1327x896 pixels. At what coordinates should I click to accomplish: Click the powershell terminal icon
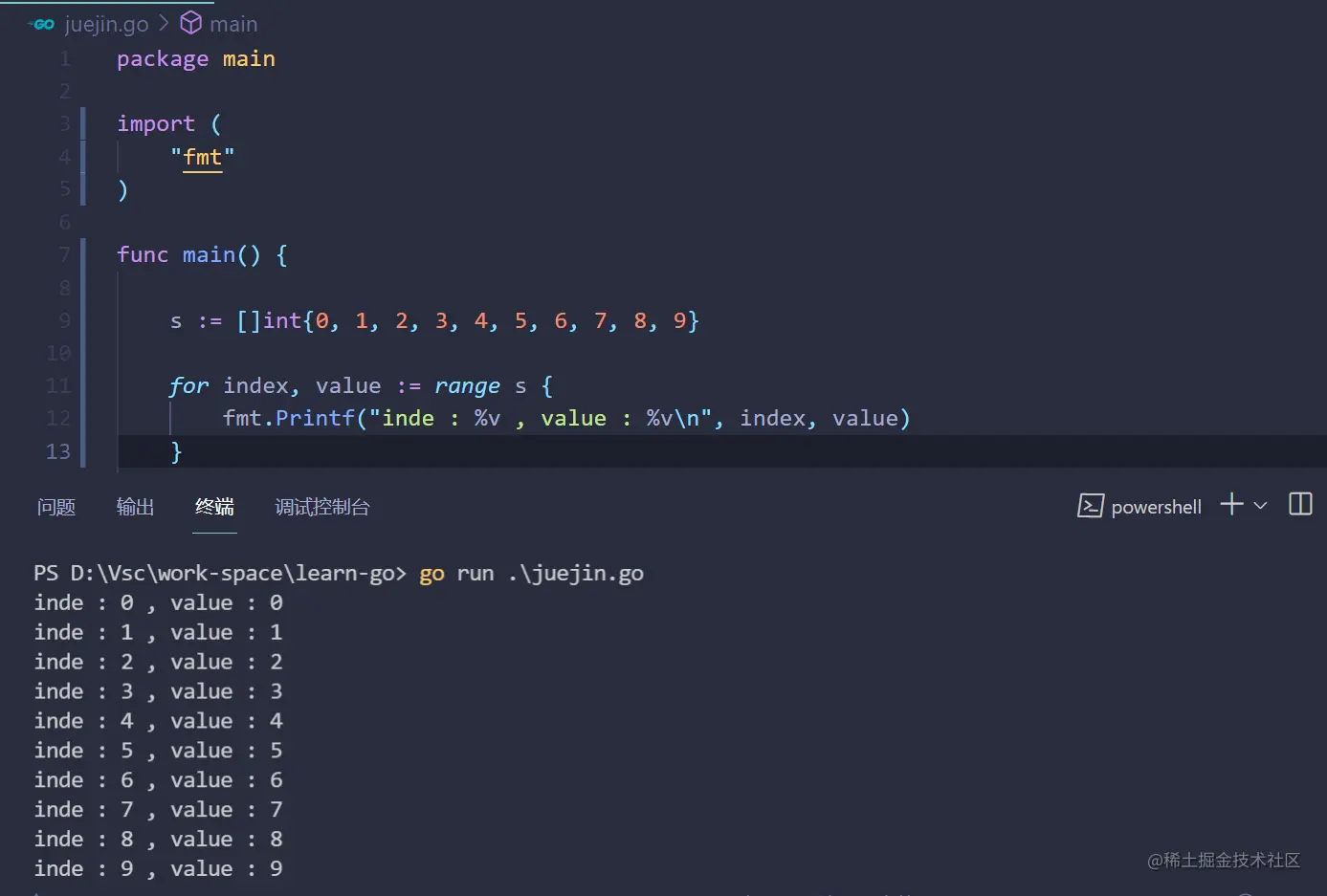point(1091,506)
